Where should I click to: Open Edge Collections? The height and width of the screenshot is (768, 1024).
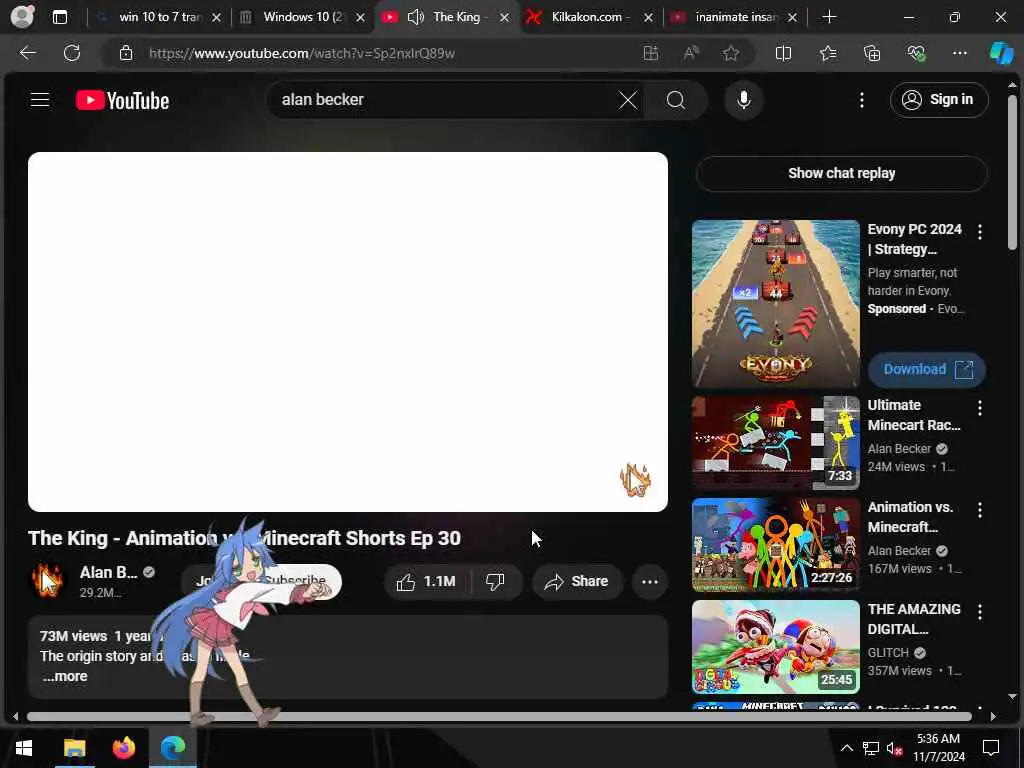(872, 54)
